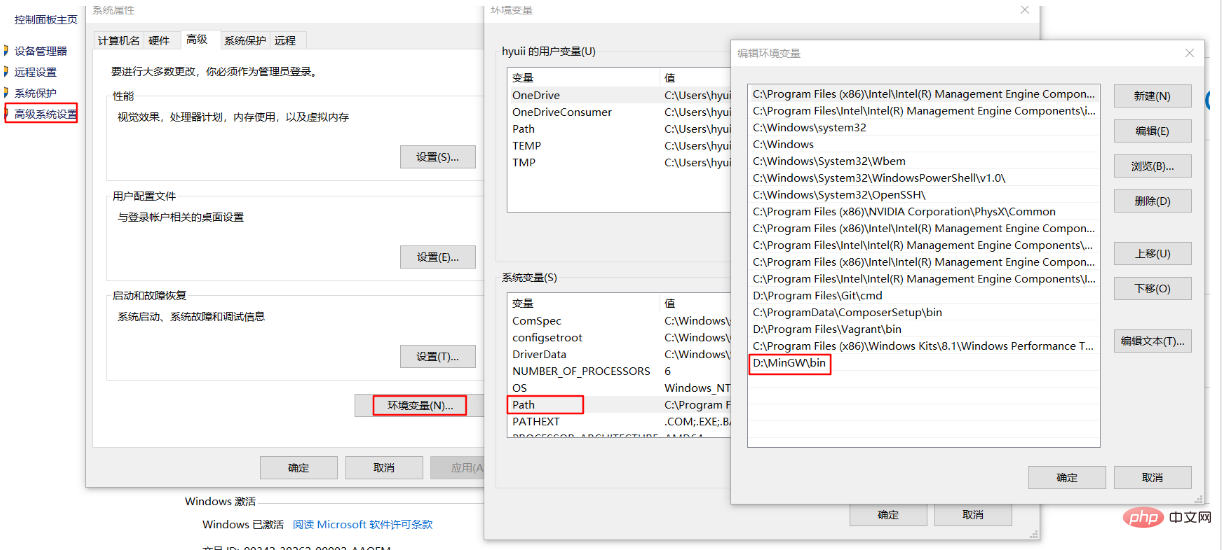Cancel the Edit Environment Variable dialog

1152,478
